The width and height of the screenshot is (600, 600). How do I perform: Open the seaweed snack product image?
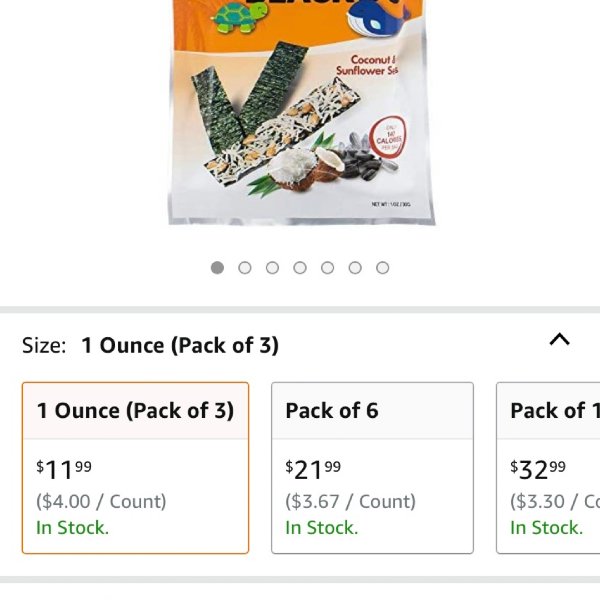click(302, 112)
